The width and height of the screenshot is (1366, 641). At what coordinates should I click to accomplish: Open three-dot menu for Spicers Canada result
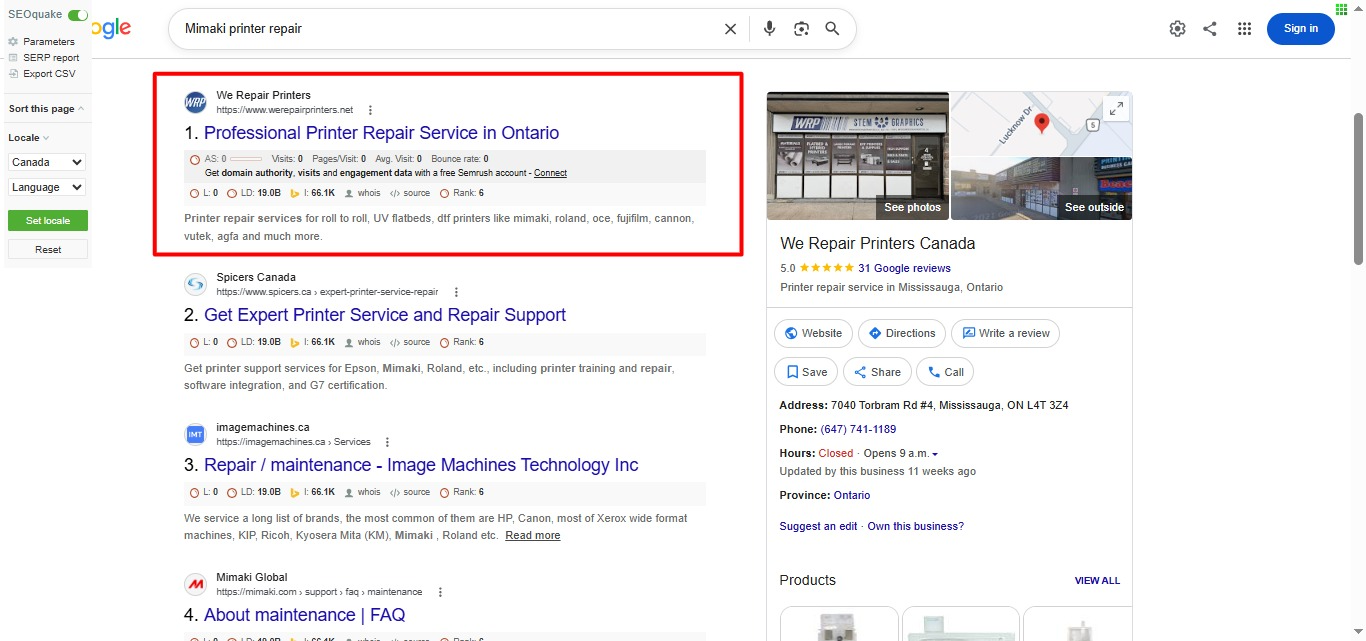(x=456, y=292)
